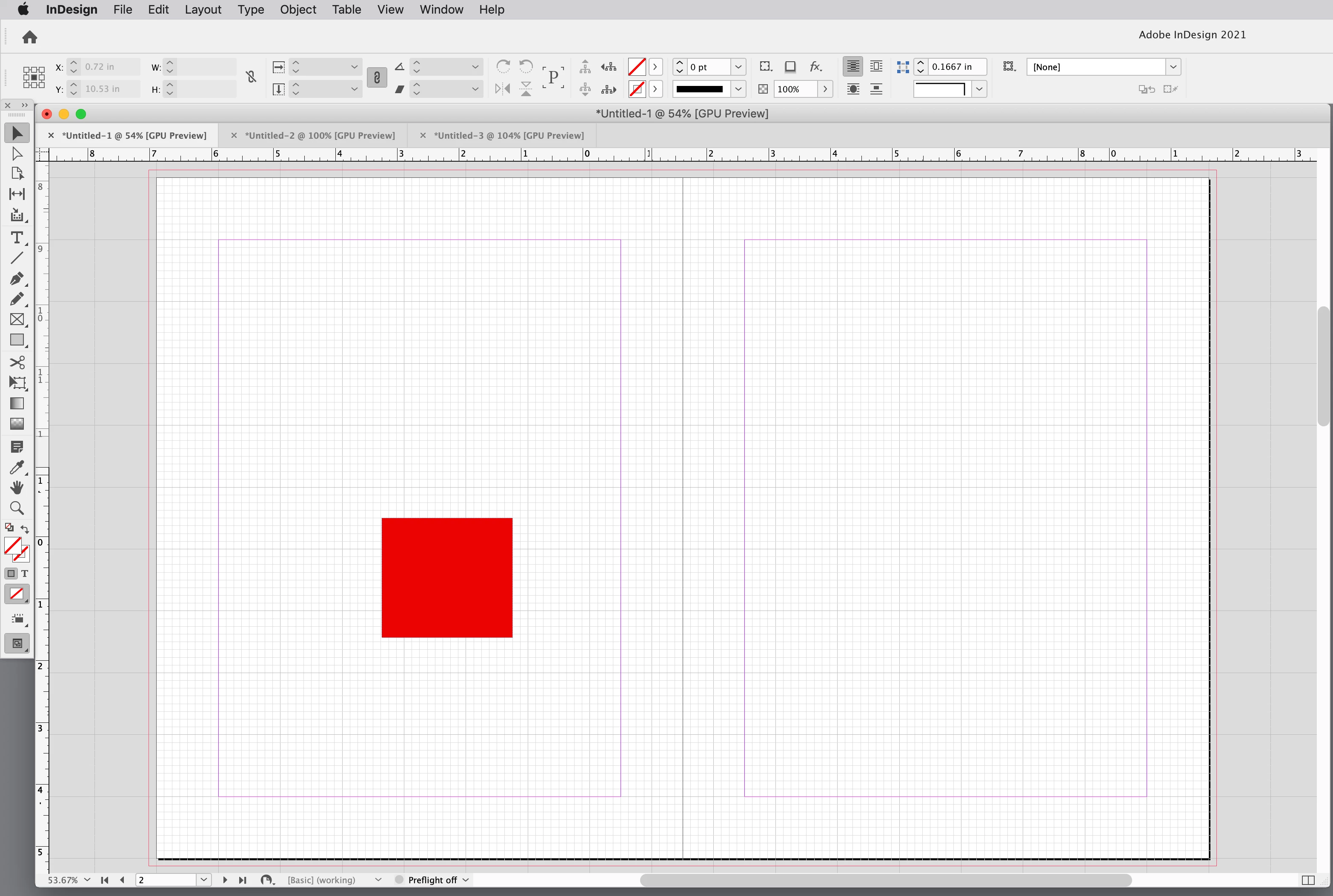Switch to the Untitled-2 document tab

[x=320, y=135]
